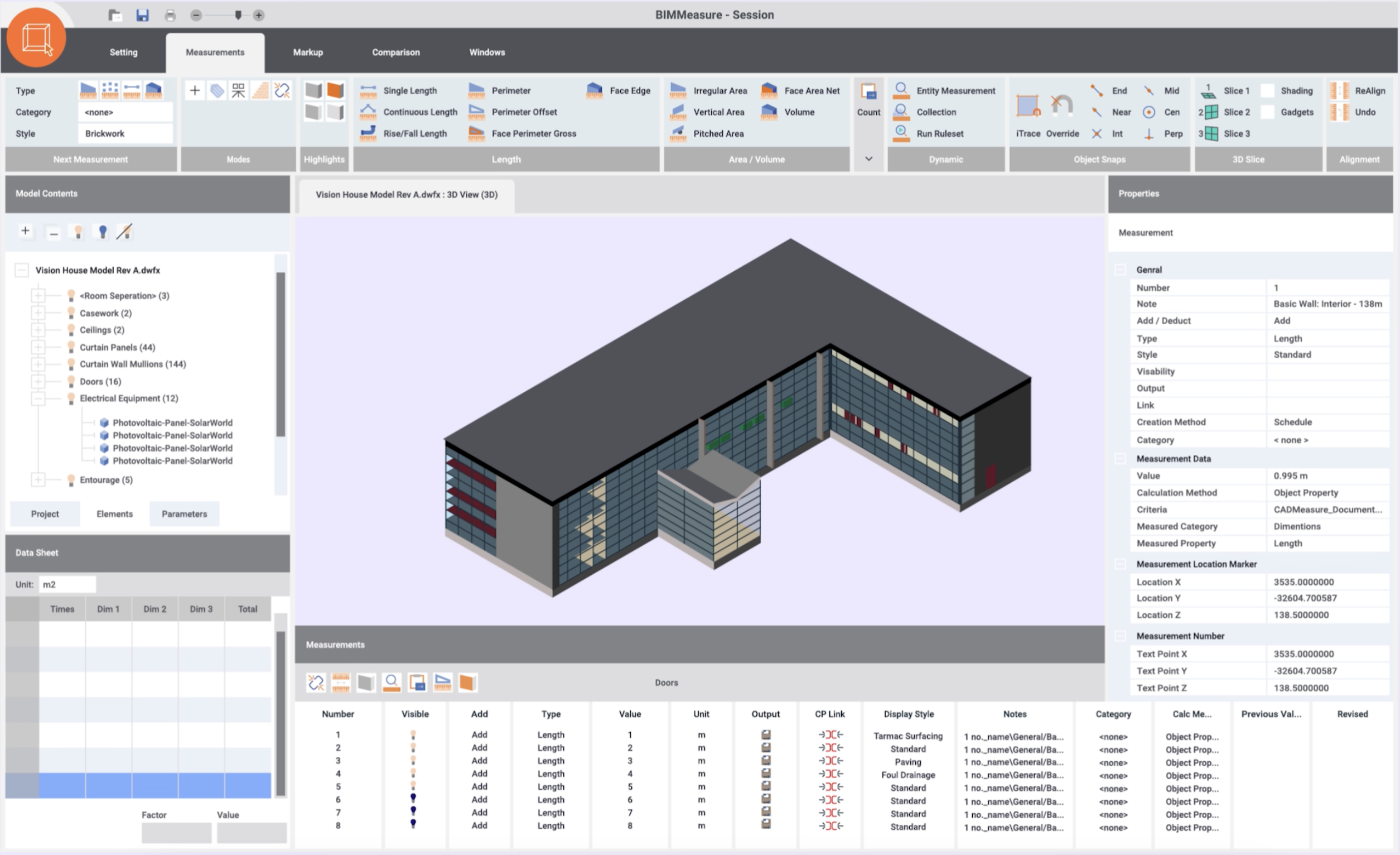The width and height of the screenshot is (1400, 855).
Task: Adjust the zoom slider near the save icon
Action: pos(238,16)
